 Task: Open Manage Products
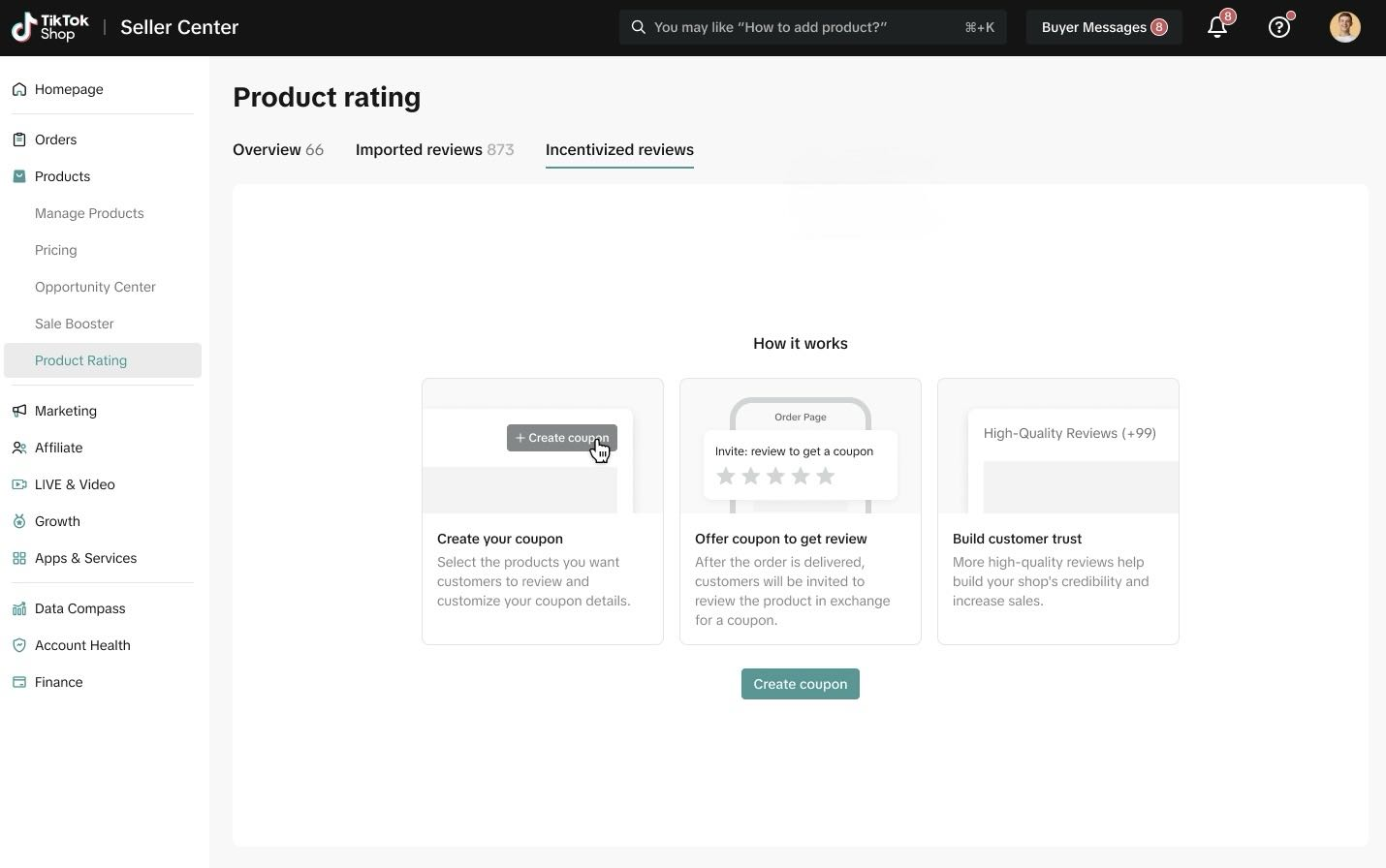(x=89, y=212)
